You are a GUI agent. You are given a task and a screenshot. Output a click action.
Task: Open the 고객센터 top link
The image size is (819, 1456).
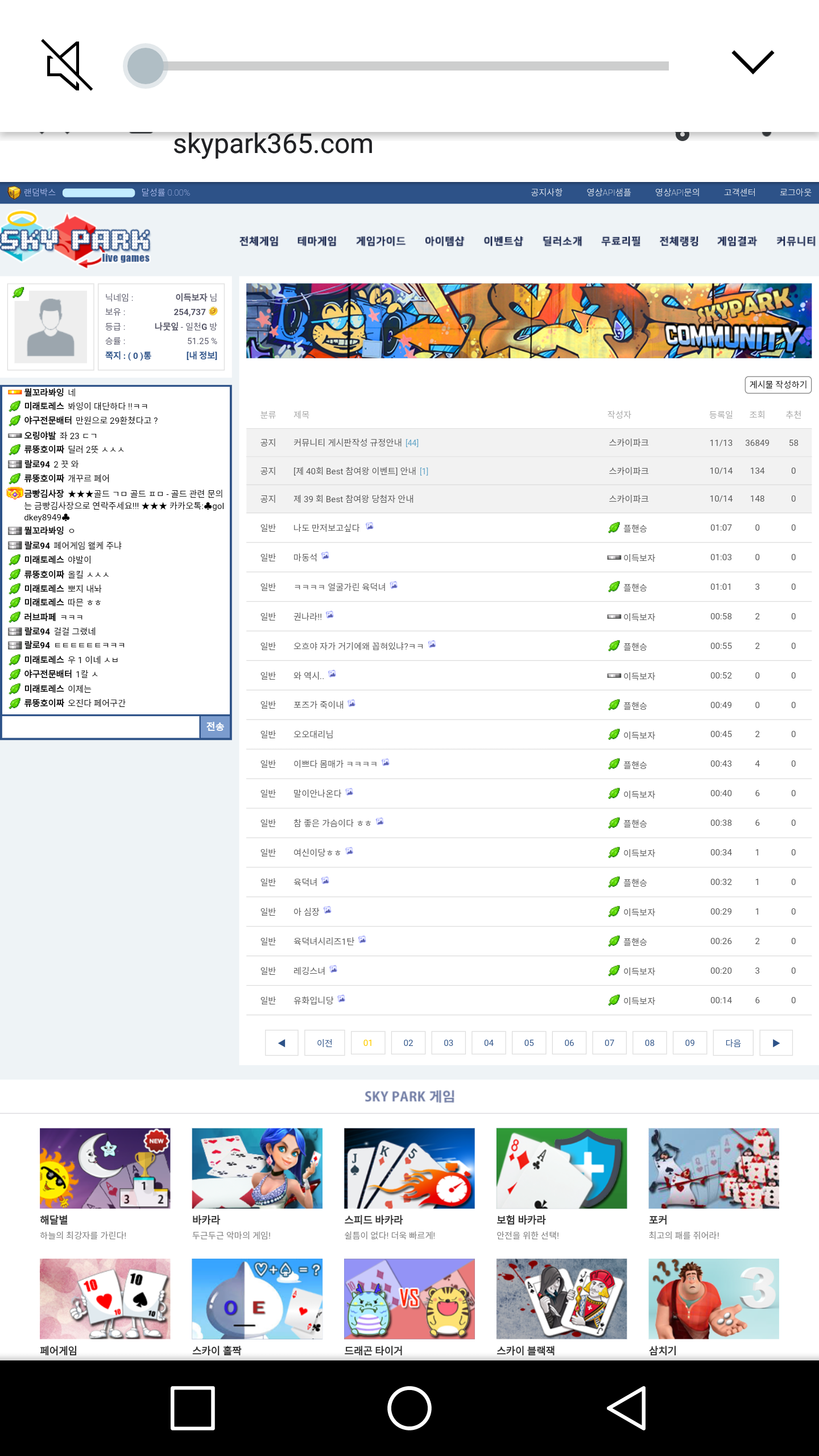pyautogui.click(x=739, y=192)
